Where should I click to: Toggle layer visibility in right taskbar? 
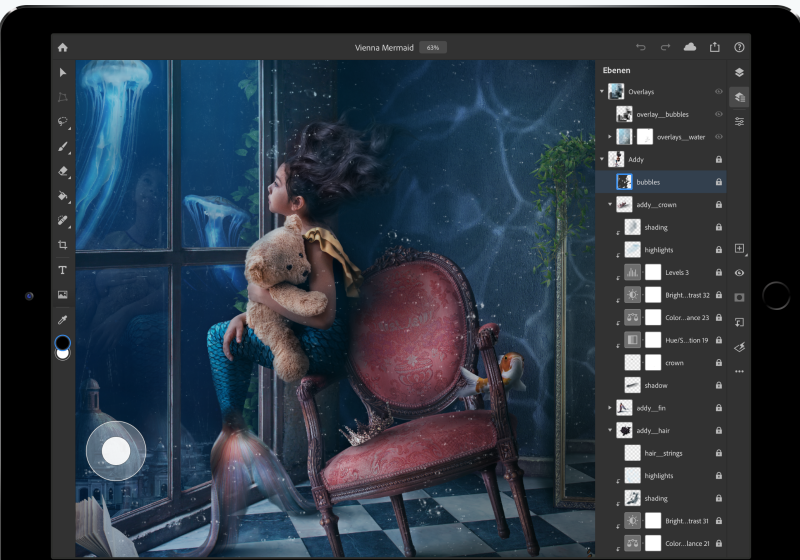click(739, 273)
